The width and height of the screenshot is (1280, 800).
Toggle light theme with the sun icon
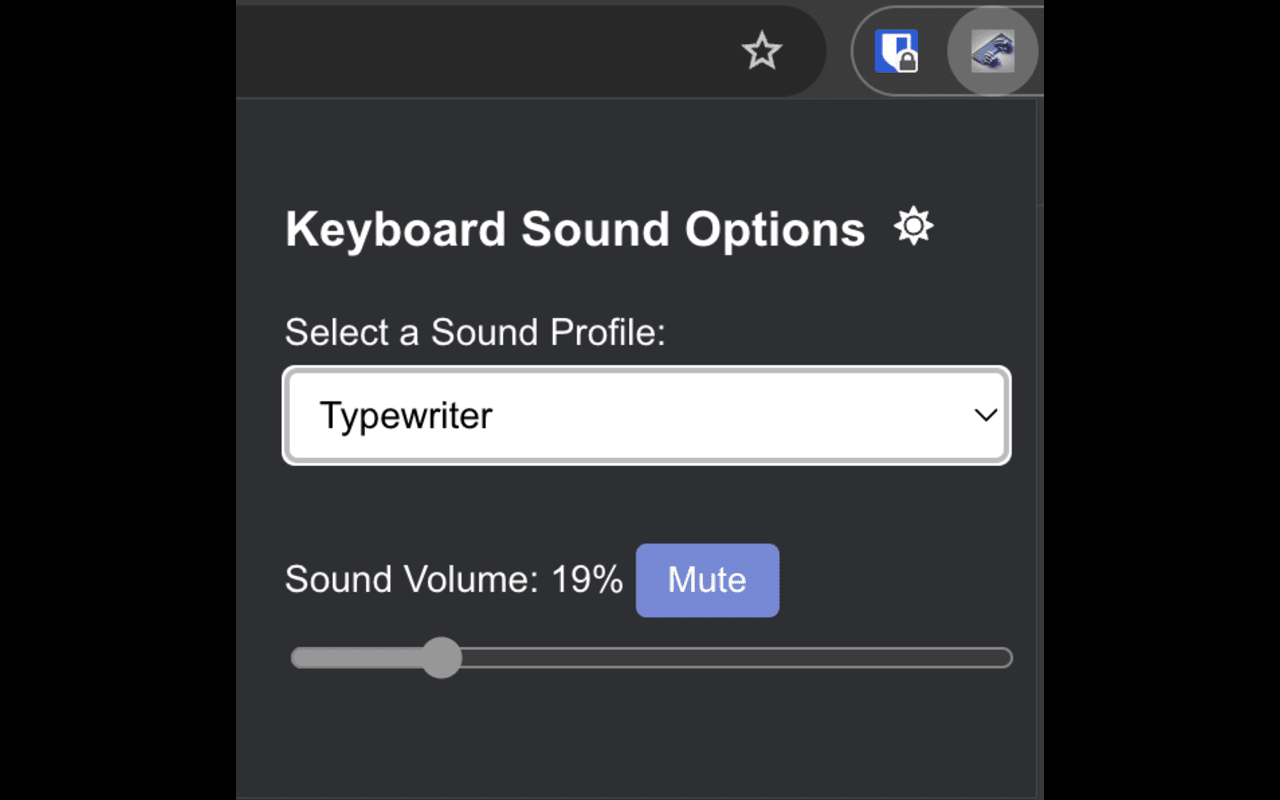click(913, 227)
